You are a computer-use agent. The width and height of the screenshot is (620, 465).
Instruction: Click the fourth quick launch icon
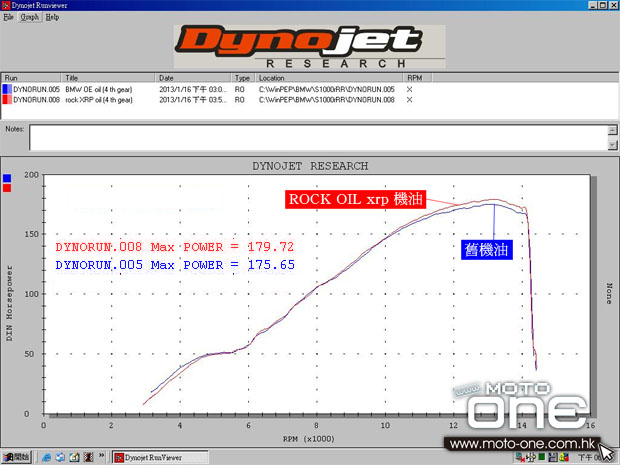88,457
